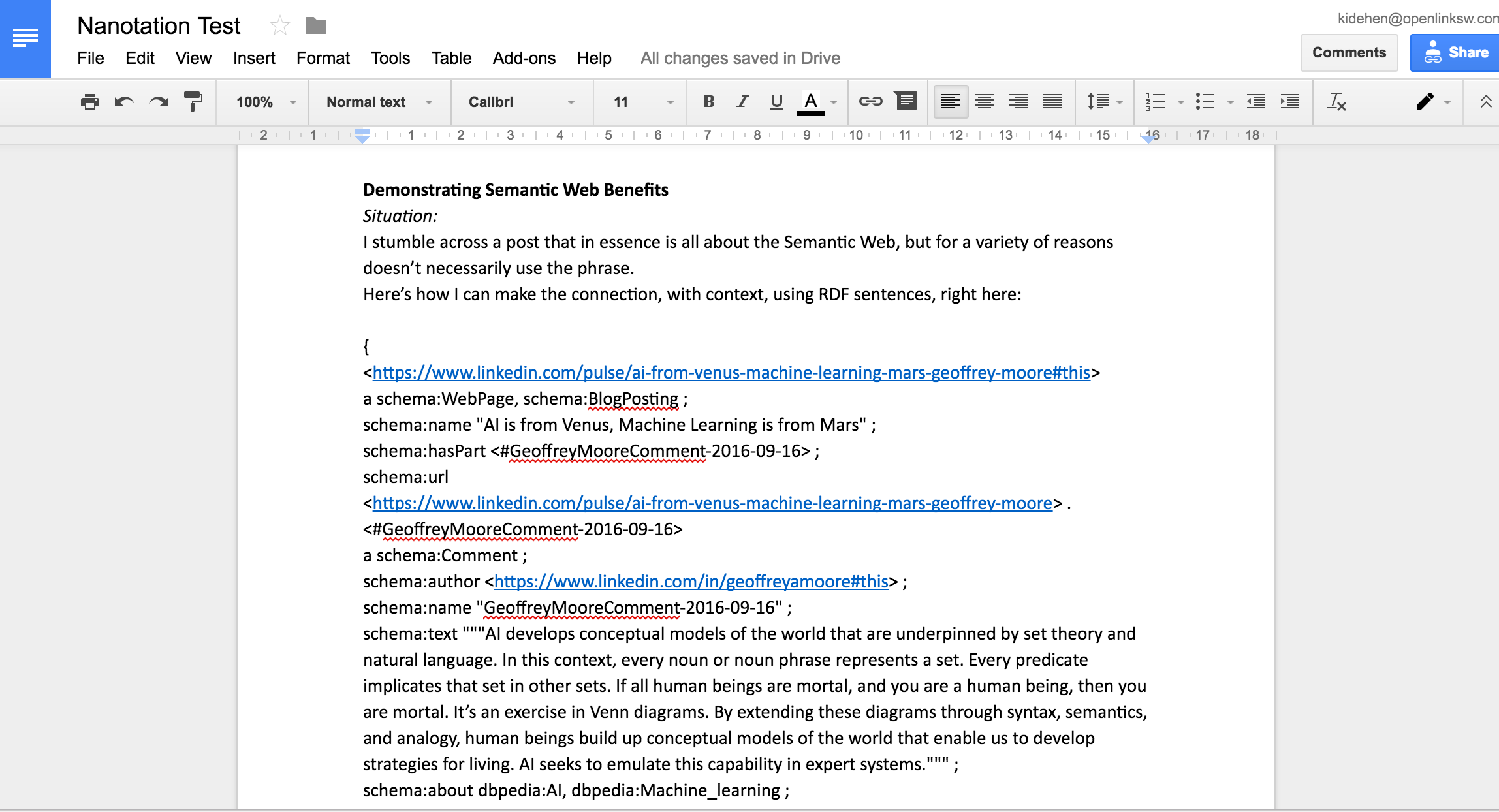Undo the last action

(124, 102)
